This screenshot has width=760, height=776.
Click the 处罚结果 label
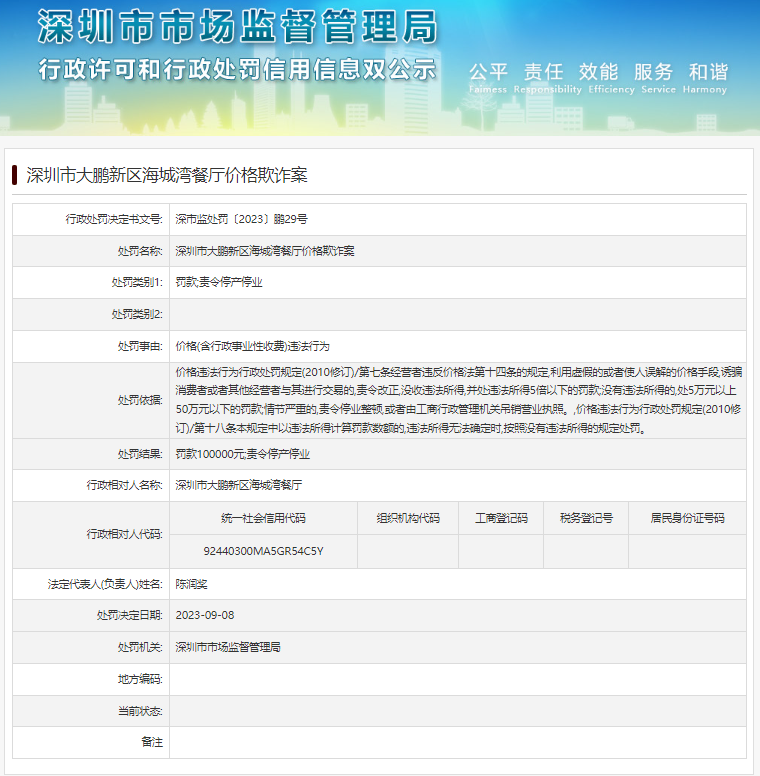(x=140, y=454)
